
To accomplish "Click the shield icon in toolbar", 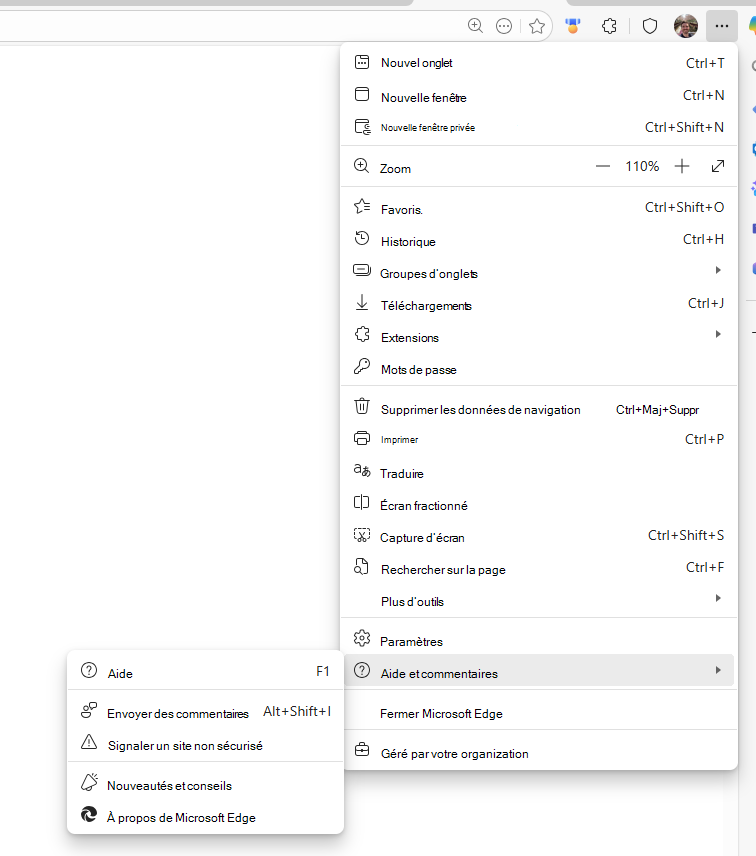I will click(x=650, y=26).
